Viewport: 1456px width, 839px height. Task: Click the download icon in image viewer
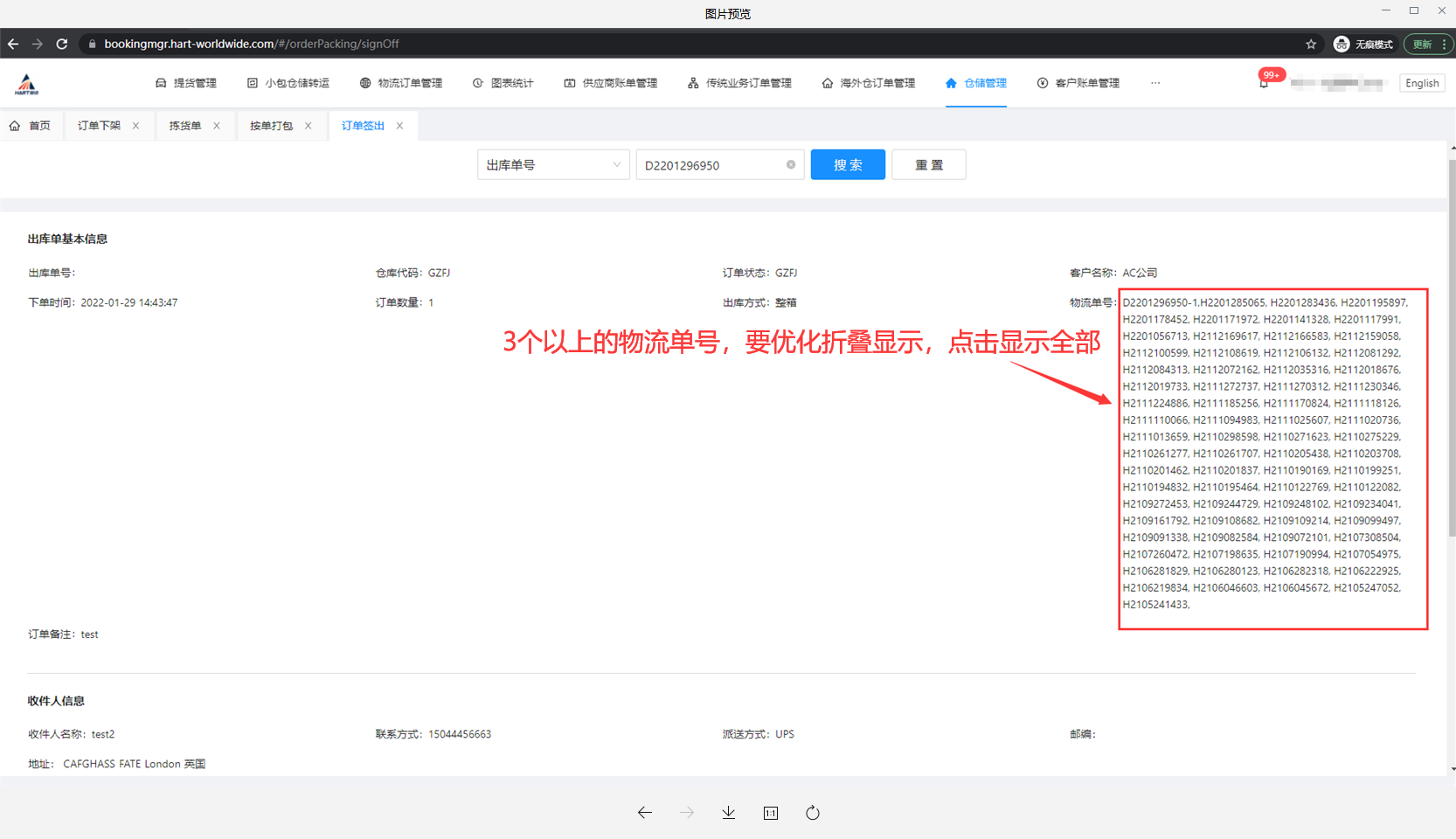point(729,813)
